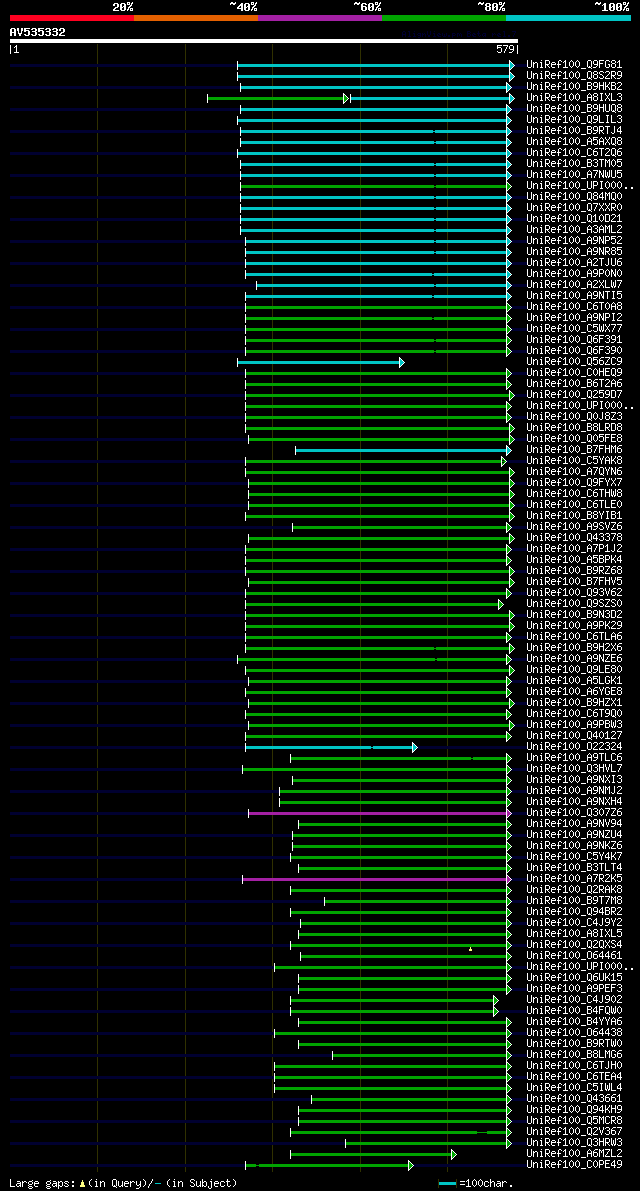Screen dimensions: 640x1191
Task: Open hit UniRef100_B8LRD8
Action: coord(574,428)
